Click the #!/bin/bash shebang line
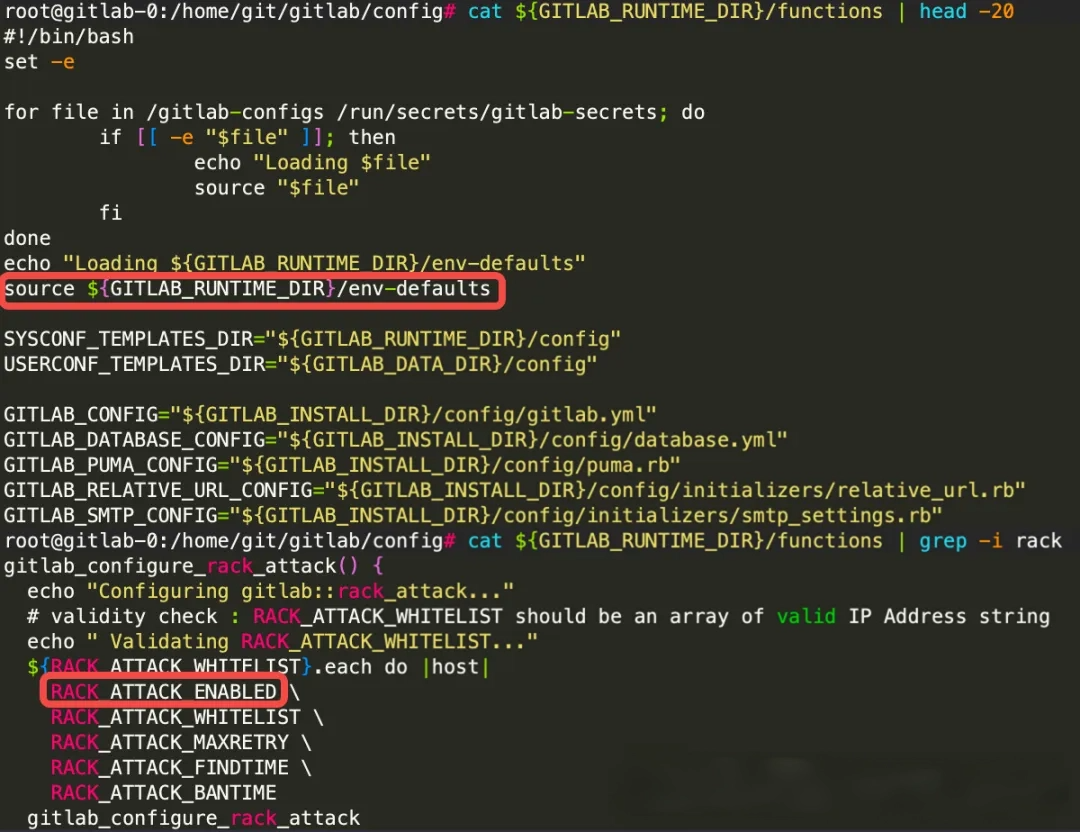The width and height of the screenshot is (1080, 832). pos(68,37)
